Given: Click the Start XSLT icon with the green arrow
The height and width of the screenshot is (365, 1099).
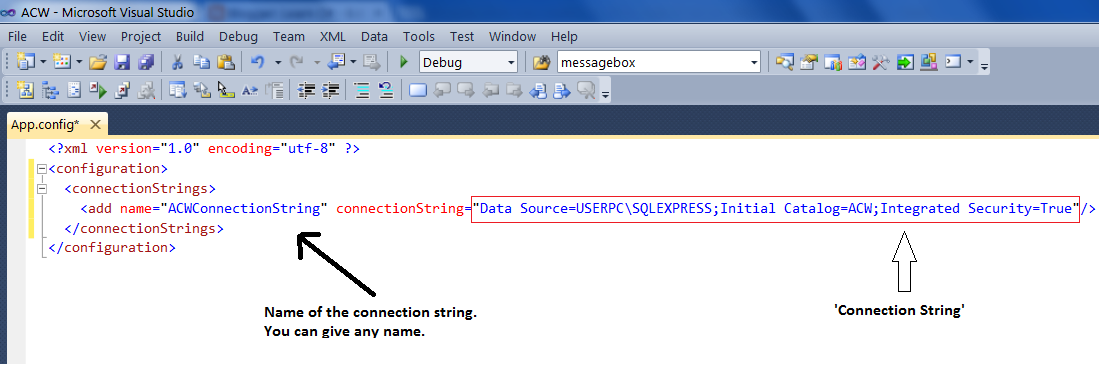Looking at the screenshot, I should 97,90.
